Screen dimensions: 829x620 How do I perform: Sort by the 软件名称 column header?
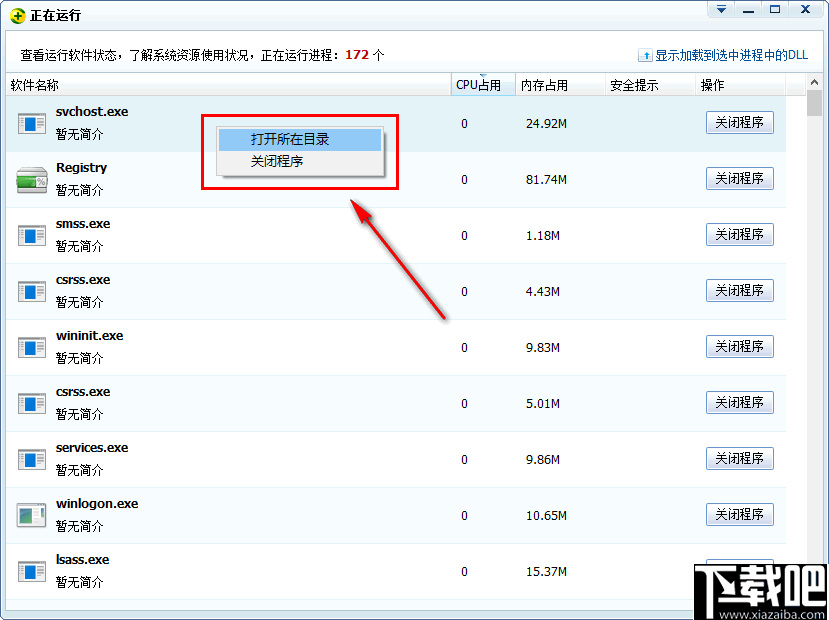(x=228, y=85)
